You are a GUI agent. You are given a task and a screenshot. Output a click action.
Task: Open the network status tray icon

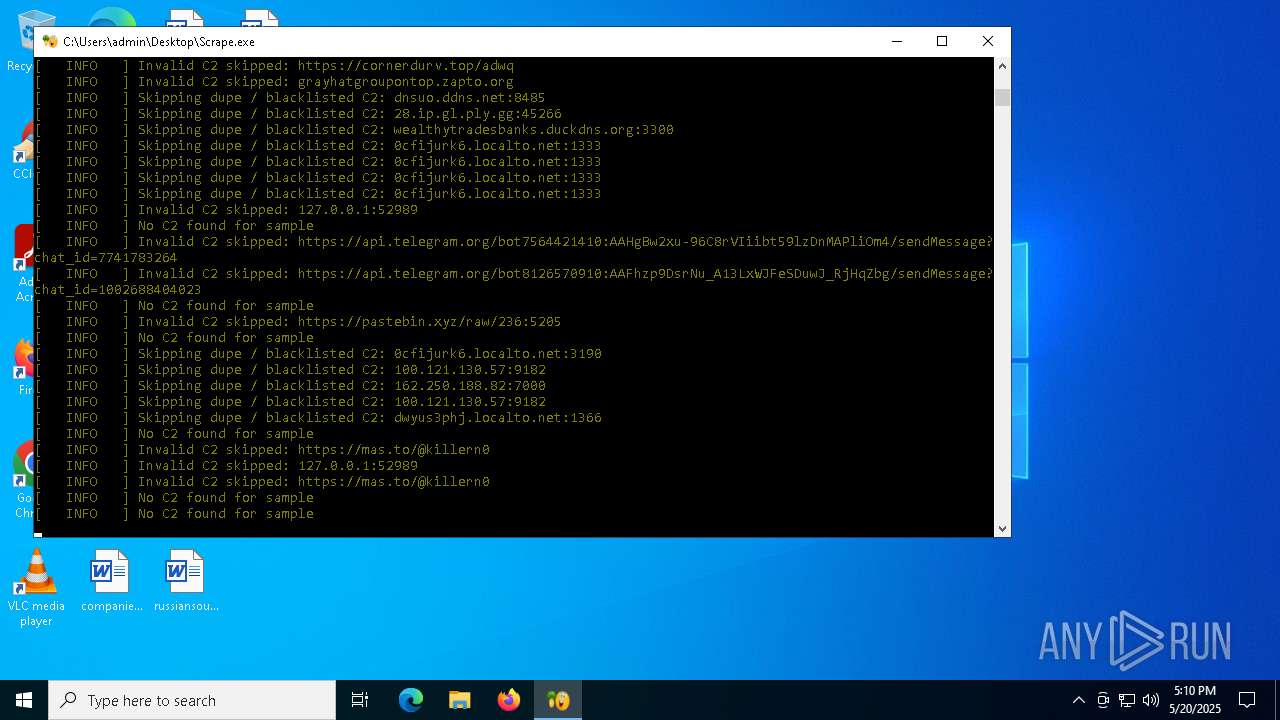1127,700
